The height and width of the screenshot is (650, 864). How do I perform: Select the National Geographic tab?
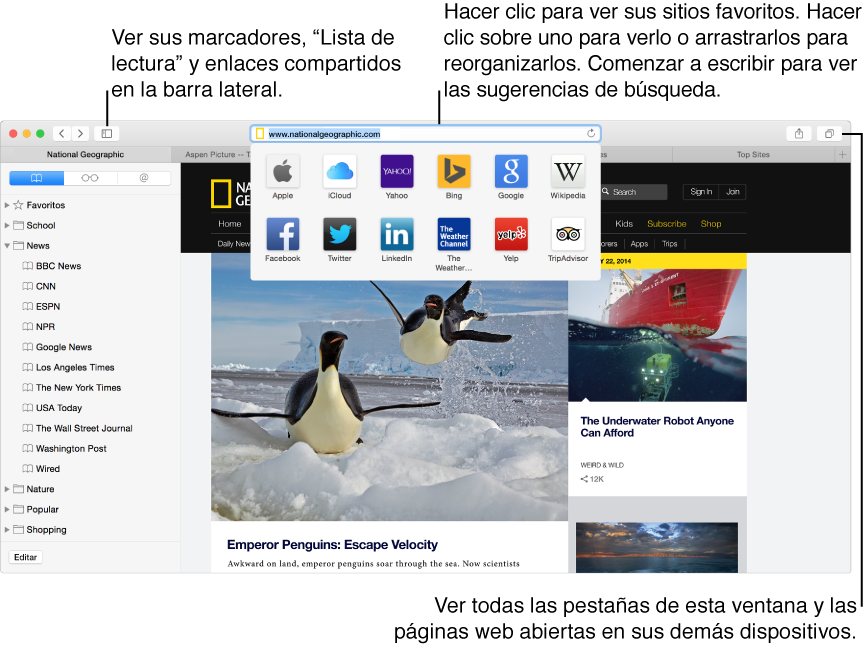(85, 154)
